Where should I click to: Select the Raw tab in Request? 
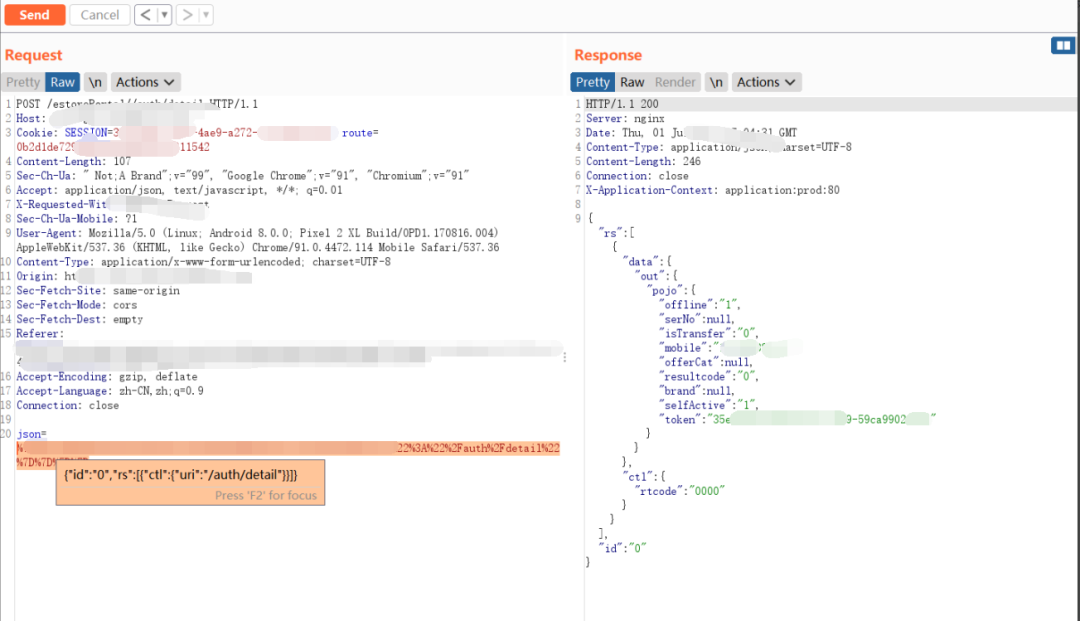[62, 82]
